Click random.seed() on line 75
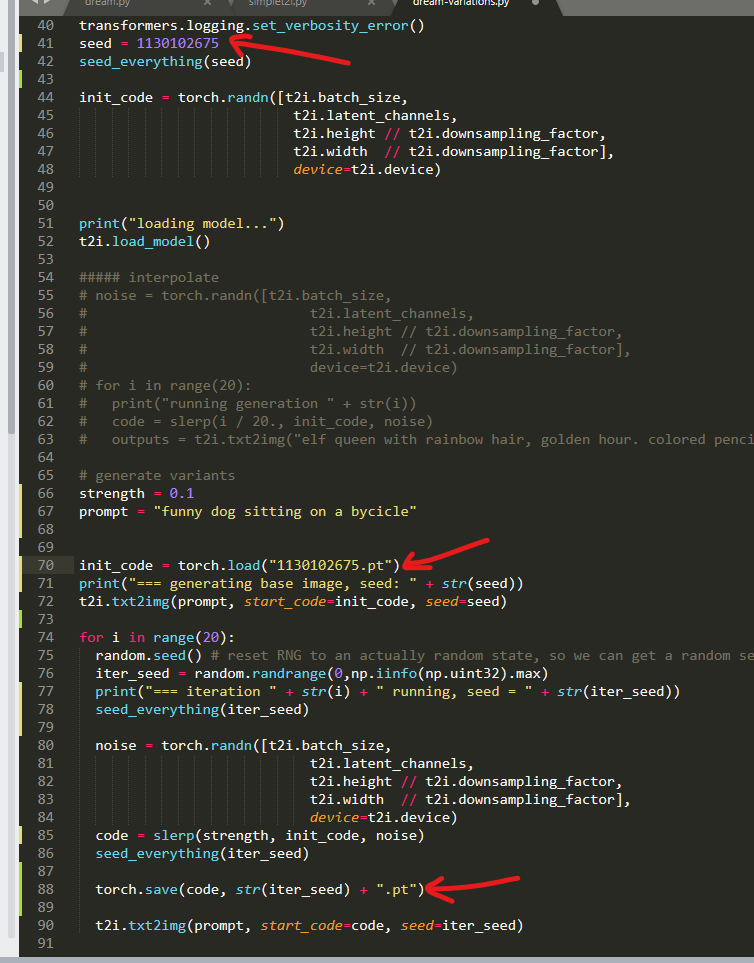The width and height of the screenshot is (754, 963). (x=149, y=655)
